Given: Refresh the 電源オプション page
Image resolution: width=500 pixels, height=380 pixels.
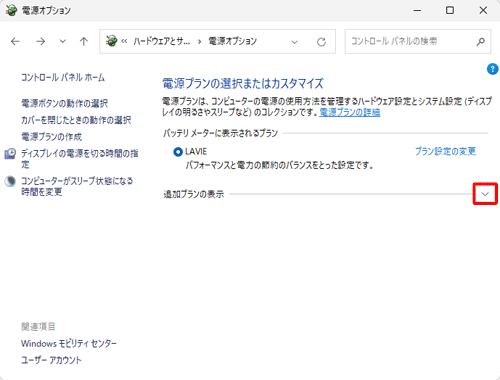Looking at the screenshot, I should click(321, 42).
